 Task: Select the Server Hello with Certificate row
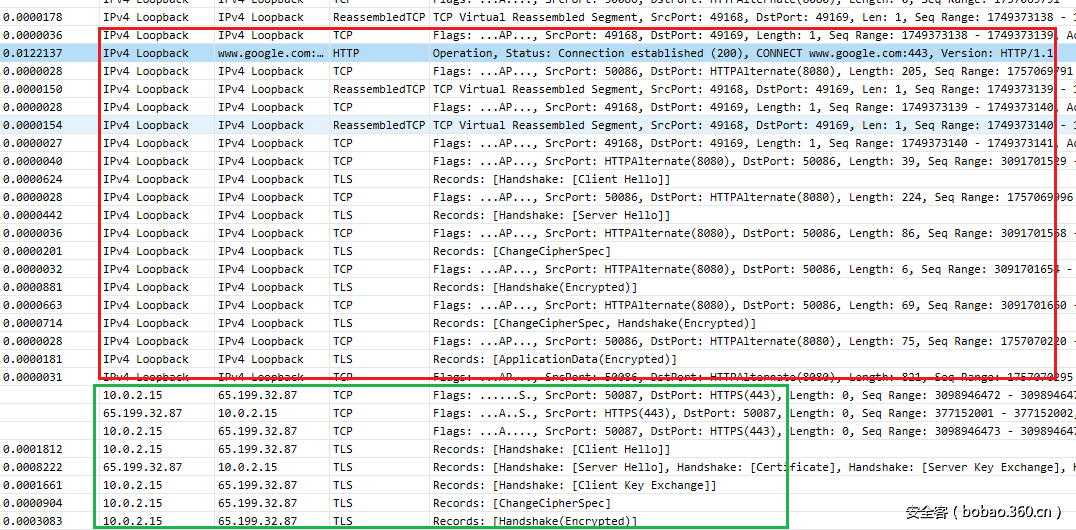point(700,467)
